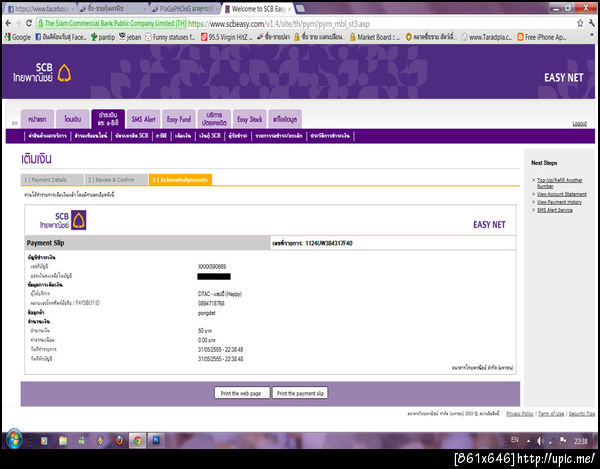Image resolution: width=600 pixels, height=469 pixels.
Task: Open the pantip bookmark
Action: coord(103,37)
